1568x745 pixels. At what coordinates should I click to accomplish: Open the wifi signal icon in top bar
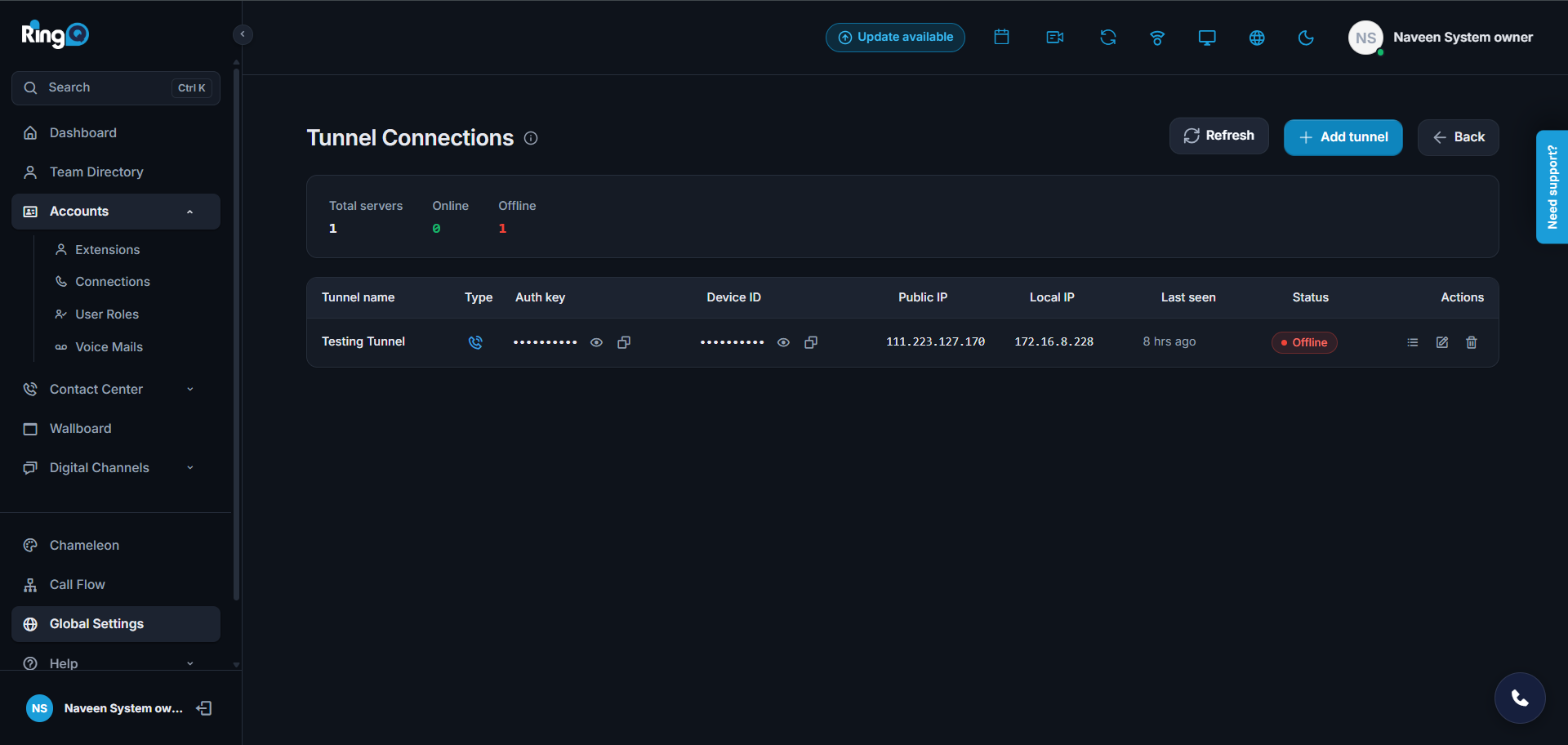tap(1157, 38)
